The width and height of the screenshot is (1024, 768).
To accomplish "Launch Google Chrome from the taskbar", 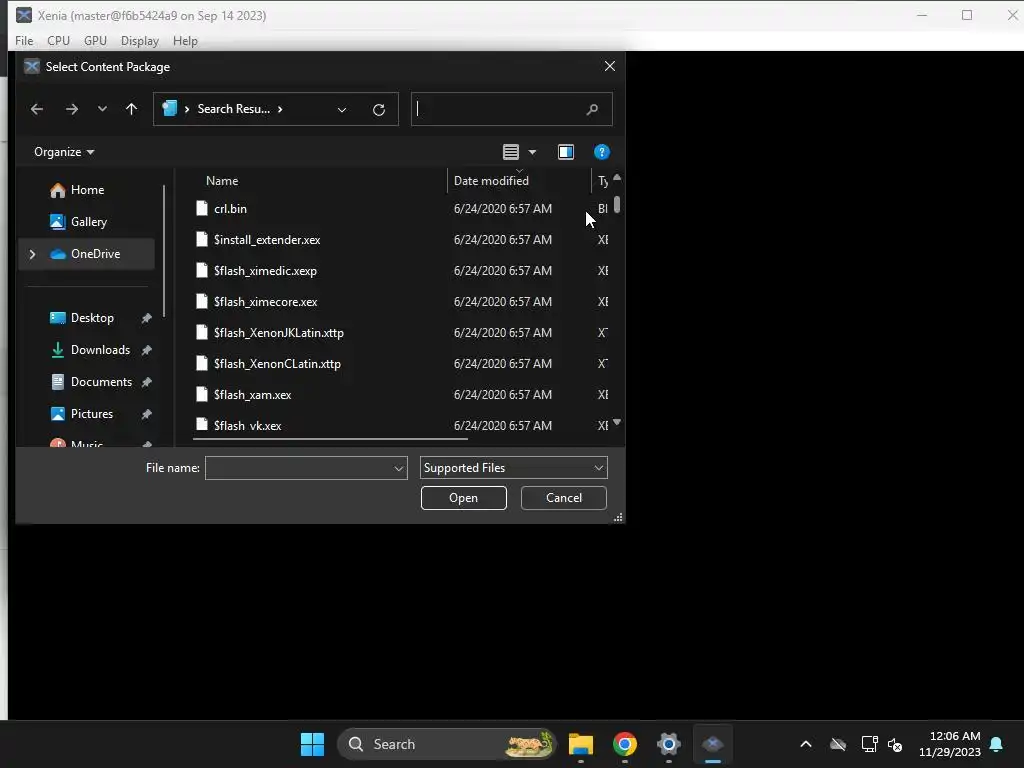I will (624, 744).
